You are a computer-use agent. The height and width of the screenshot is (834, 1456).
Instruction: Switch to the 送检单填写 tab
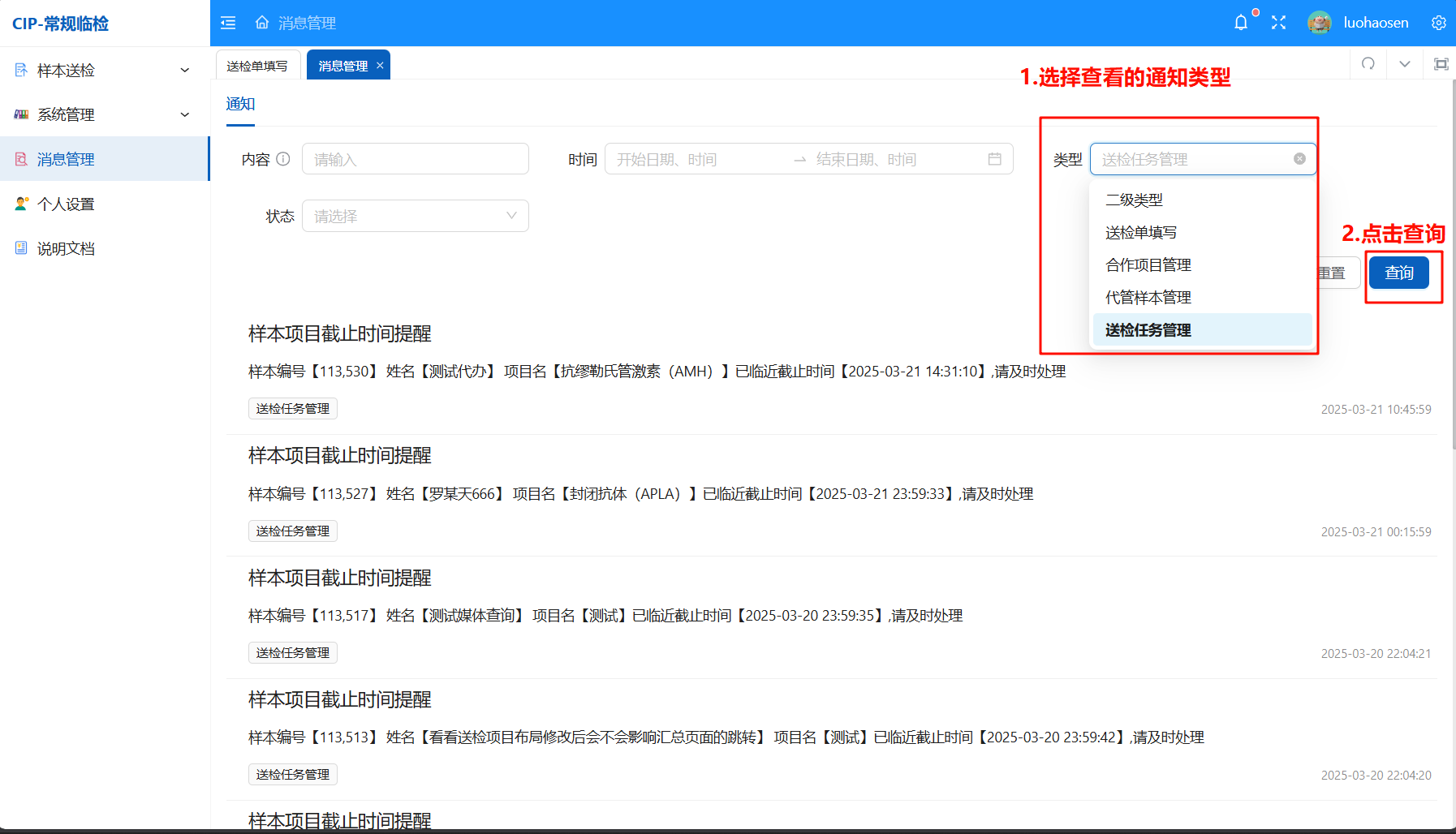click(x=257, y=66)
